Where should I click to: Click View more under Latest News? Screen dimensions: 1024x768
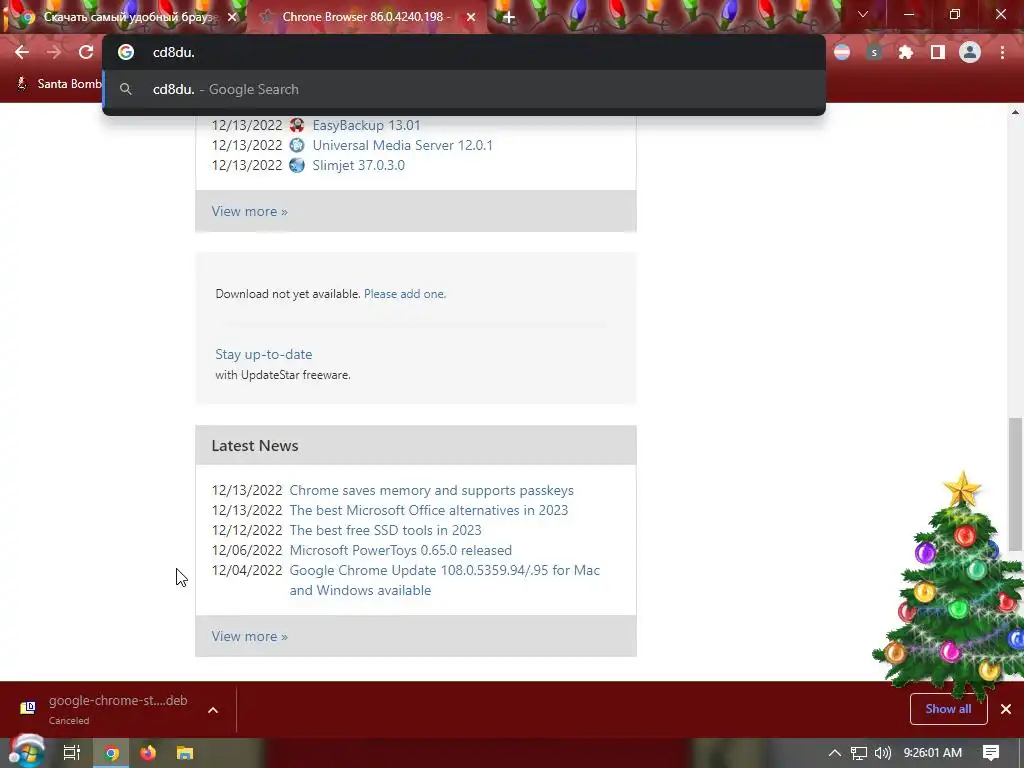tap(249, 636)
